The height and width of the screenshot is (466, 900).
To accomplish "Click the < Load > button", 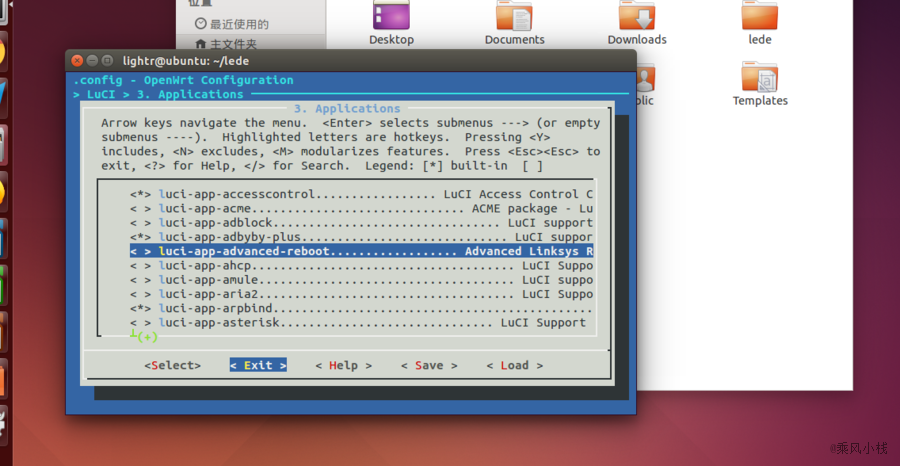I will 515,366.
